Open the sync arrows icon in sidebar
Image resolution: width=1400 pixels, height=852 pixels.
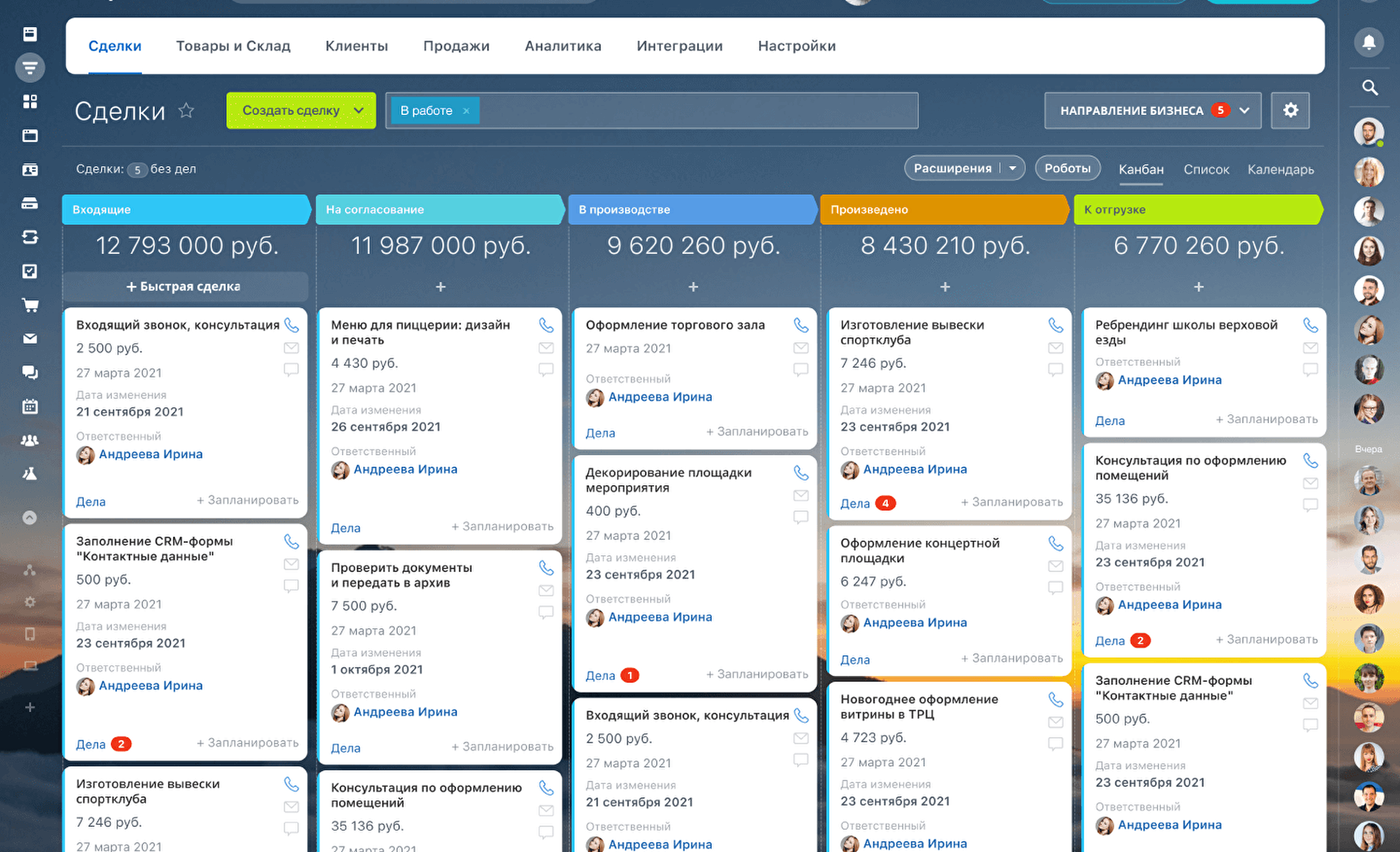(30, 237)
